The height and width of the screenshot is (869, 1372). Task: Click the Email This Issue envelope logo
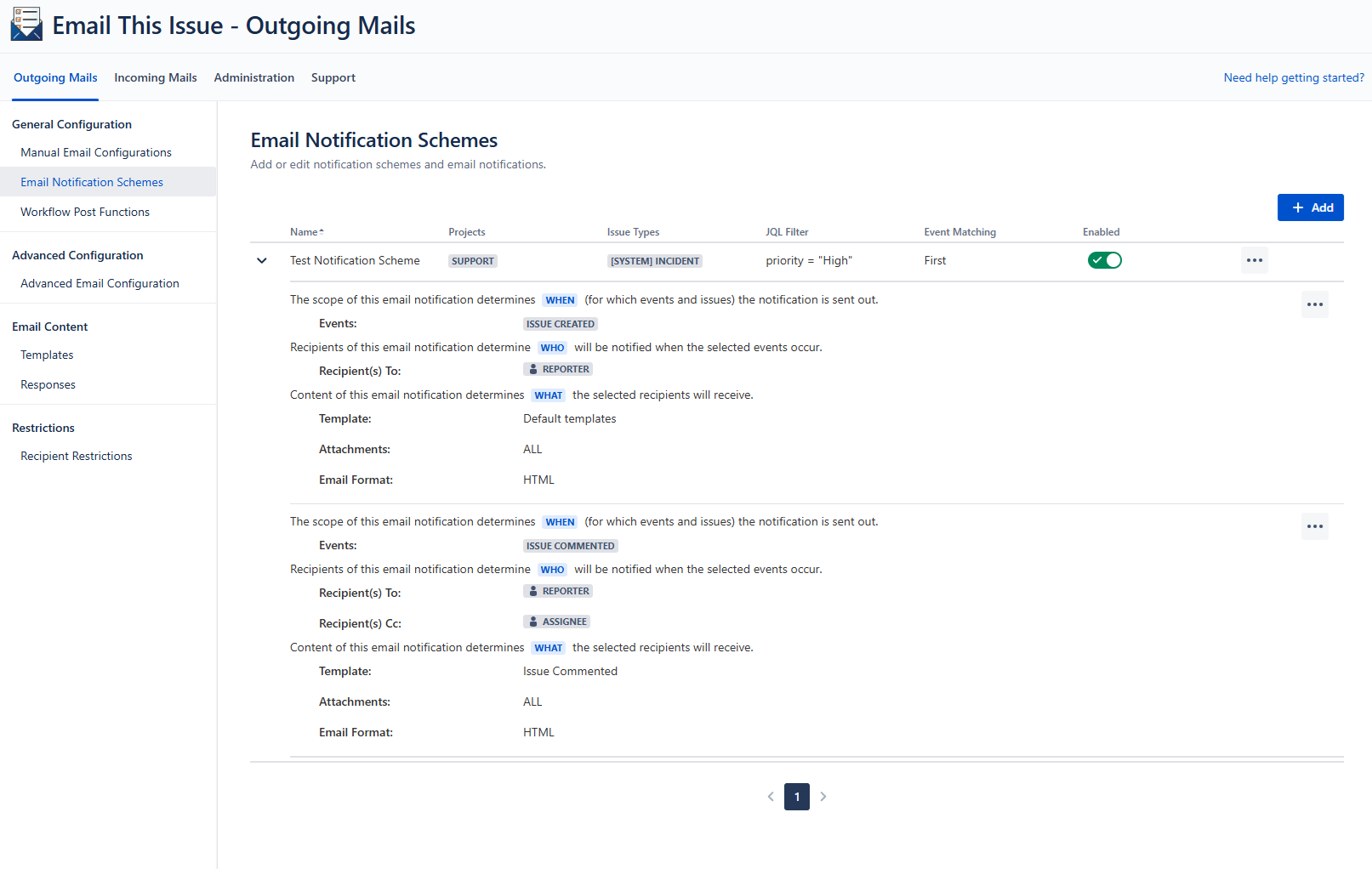(x=26, y=25)
